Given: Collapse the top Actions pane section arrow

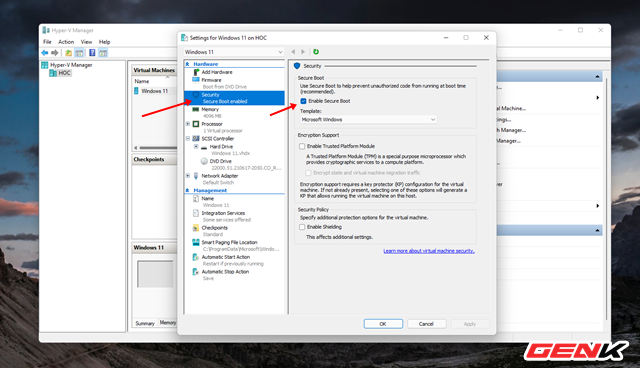Looking at the screenshot, I should [597, 77].
